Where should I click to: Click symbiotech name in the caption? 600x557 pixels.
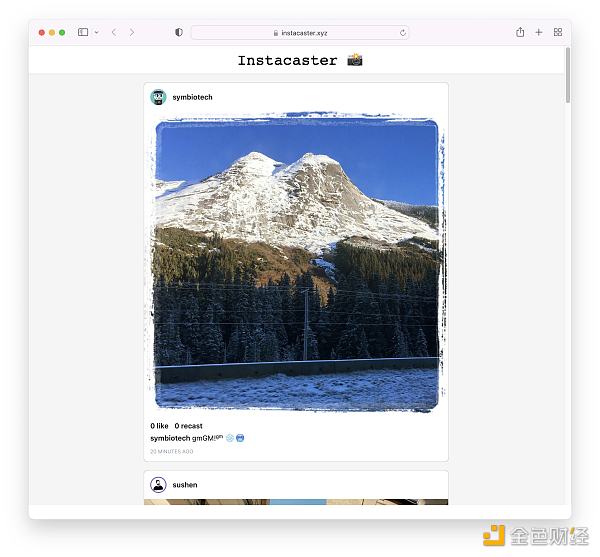pos(170,438)
